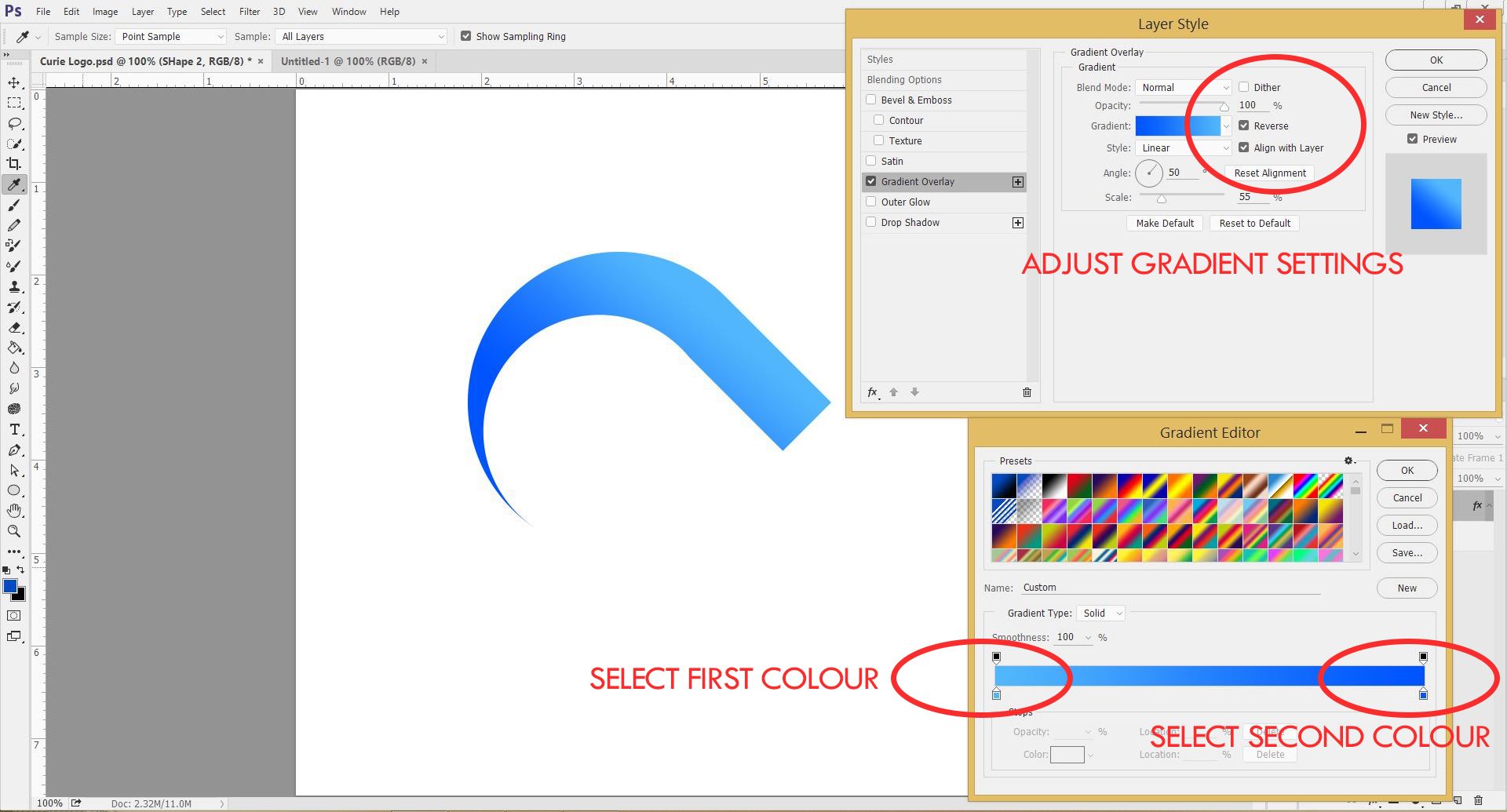Select the Zoom tool
This screenshot has width=1507, height=812.
pyautogui.click(x=14, y=531)
